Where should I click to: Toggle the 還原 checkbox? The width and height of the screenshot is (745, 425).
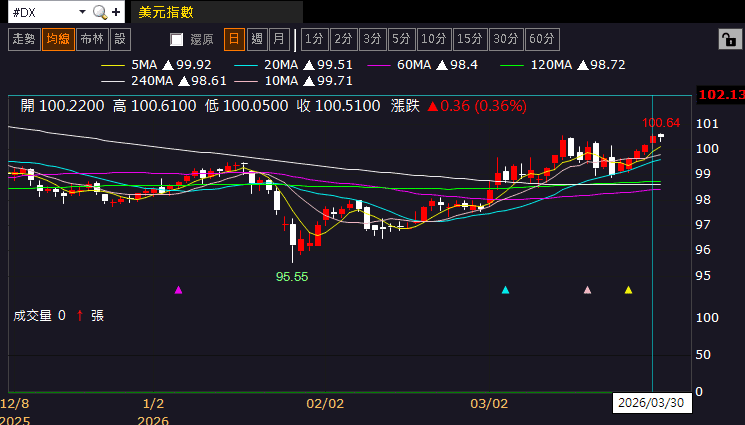point(177,39)
